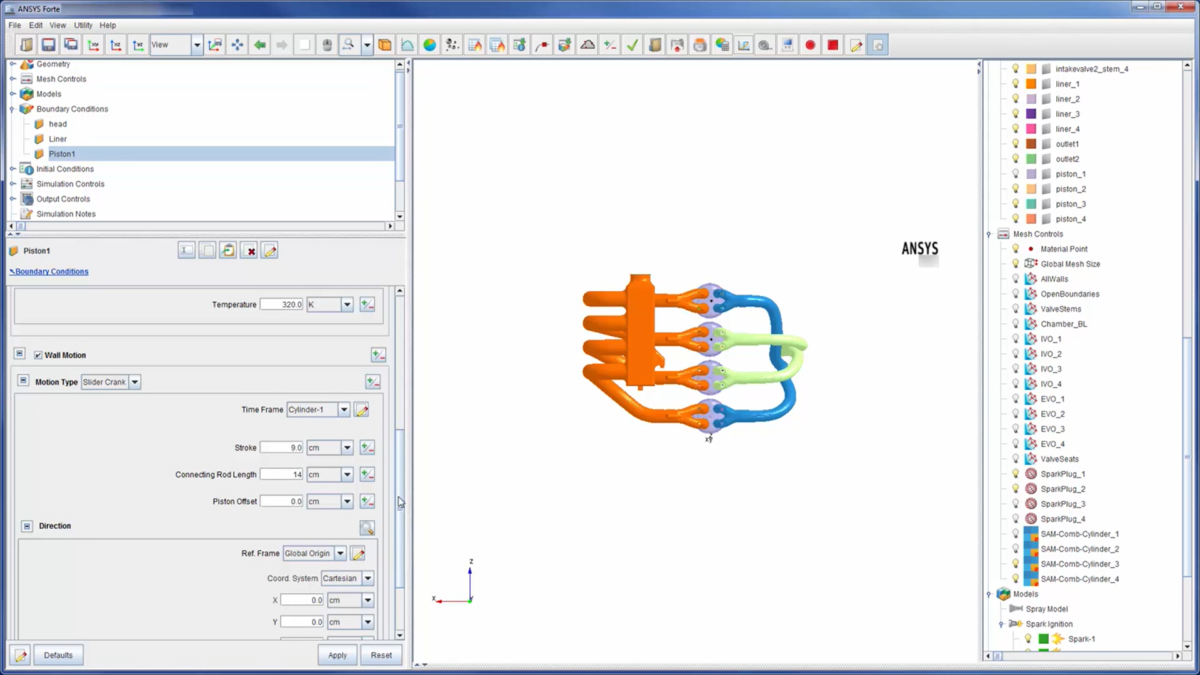Open the Edit menu
The image size is (1200, 675).
click(36, 25)
